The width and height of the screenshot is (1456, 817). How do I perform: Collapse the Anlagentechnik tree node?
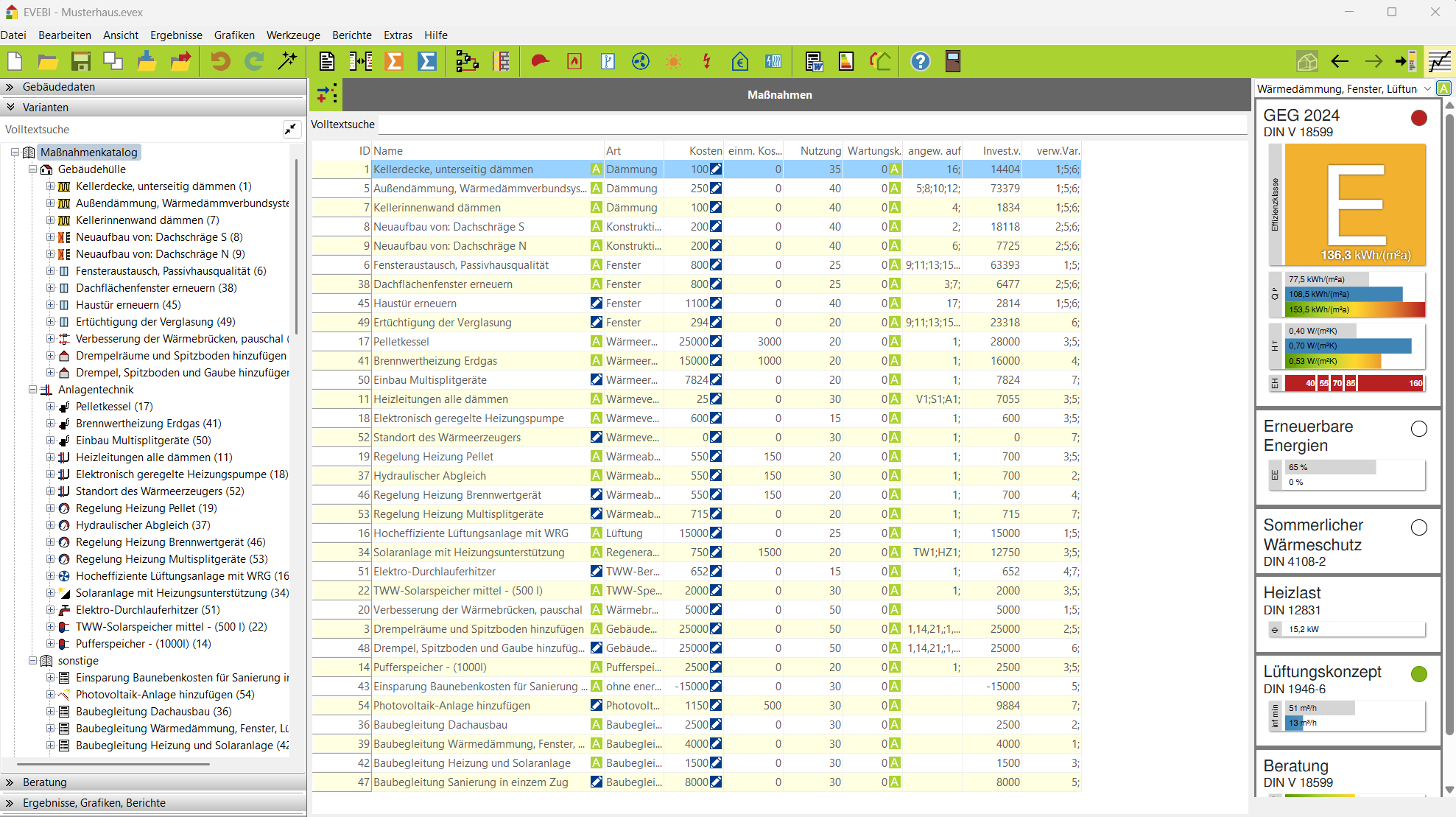[x=32, y=390]
